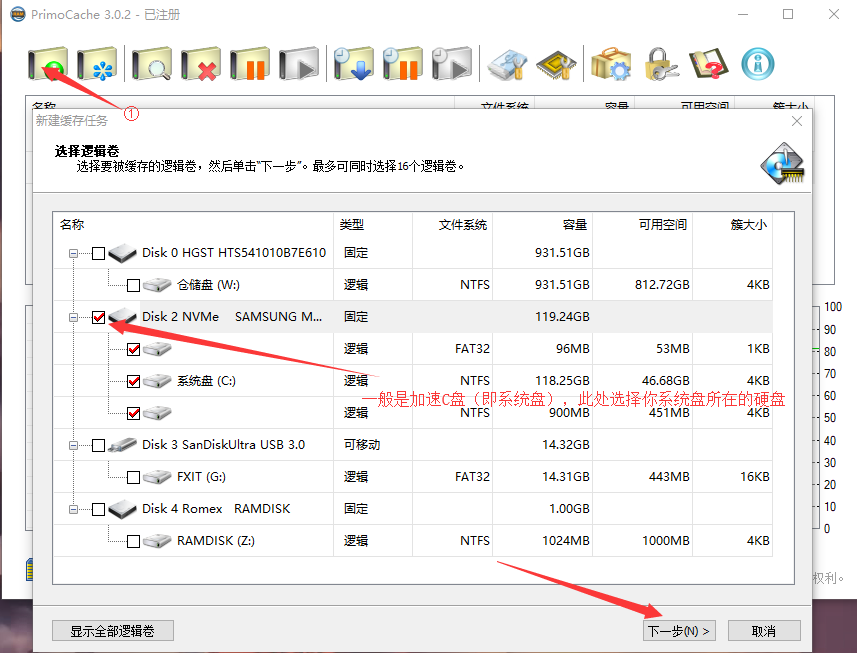Open the memory management (chip) icon
The image size is (857, 653).
556,66
